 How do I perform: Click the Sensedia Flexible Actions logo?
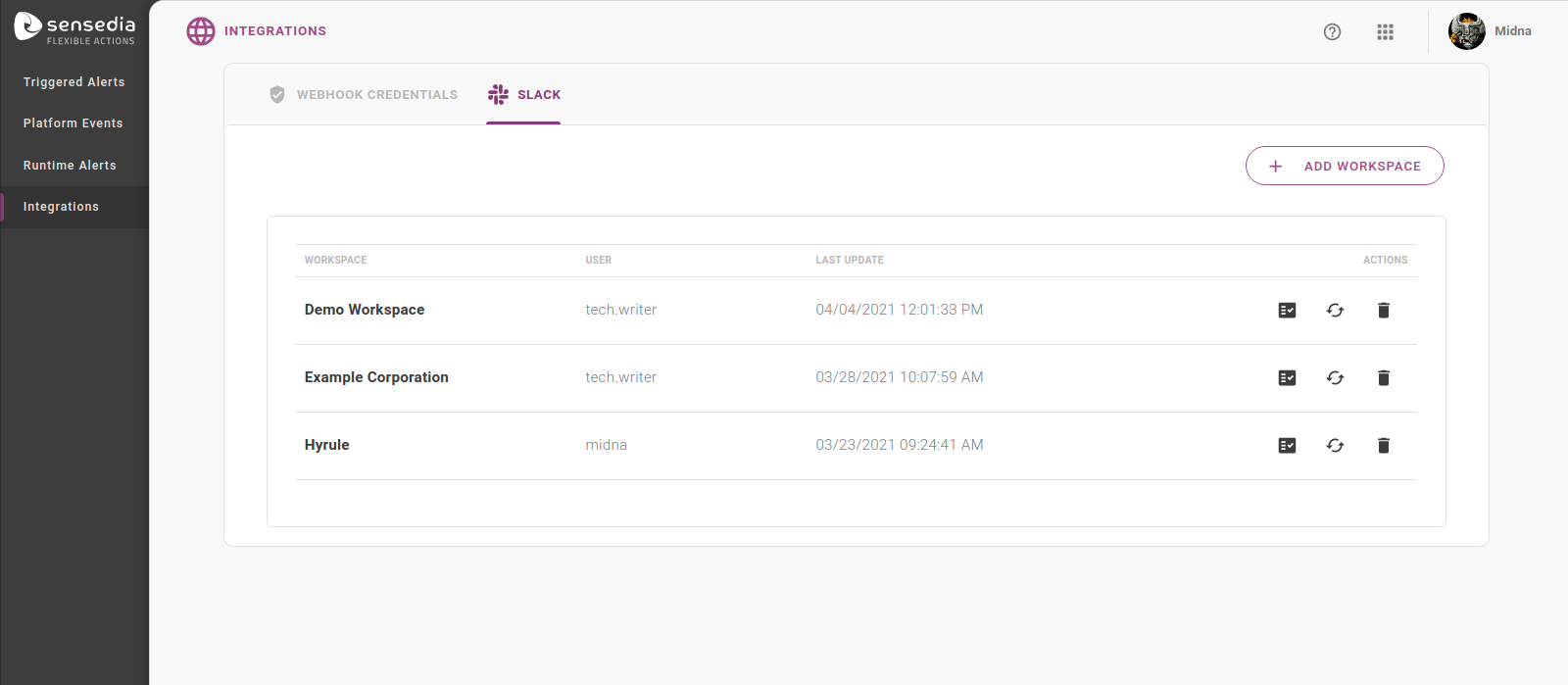[74, 28]
